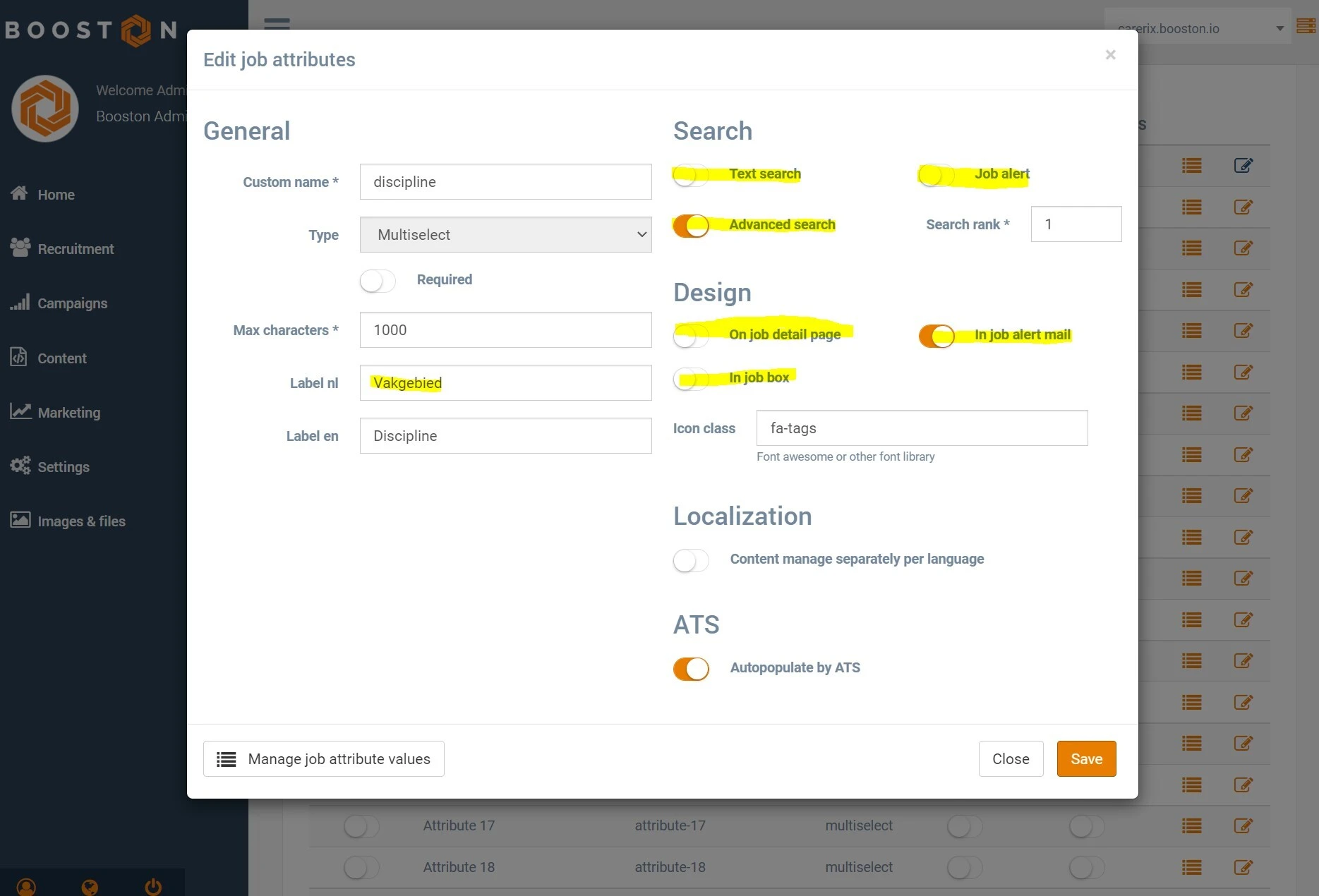This screenshot has width=1319, height=896.
Task: Close the Edit job attributes dialog with X
Action: (1110, 55)
